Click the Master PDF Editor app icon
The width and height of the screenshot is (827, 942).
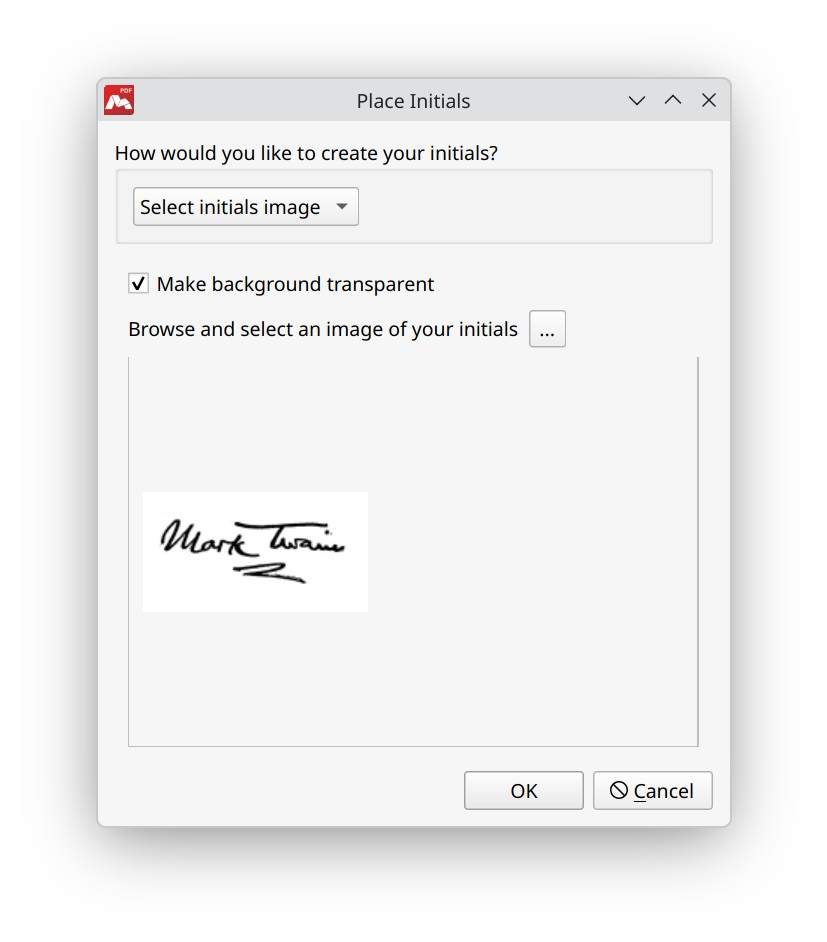pyautogui.click(x=119, y=100)
